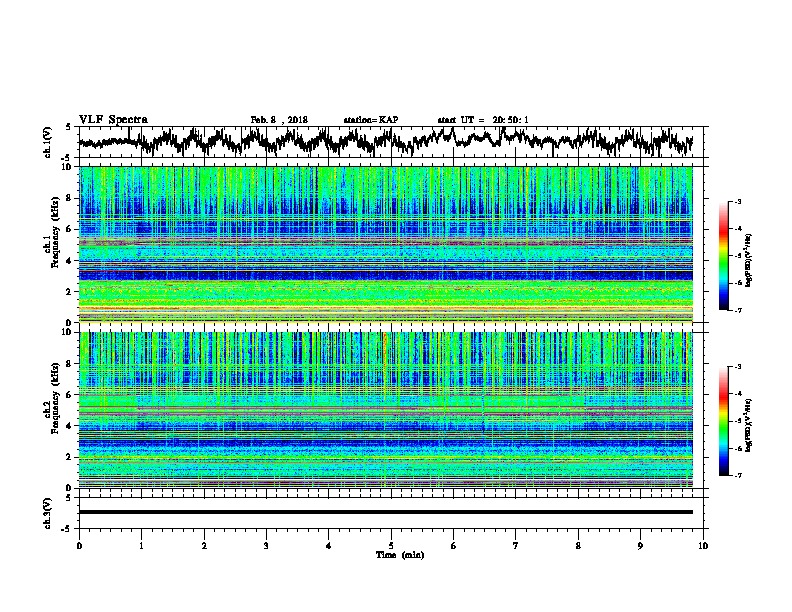Click the 'VLF Spectra' title text
Screen dimensions: 792x612
click(113, 120)
